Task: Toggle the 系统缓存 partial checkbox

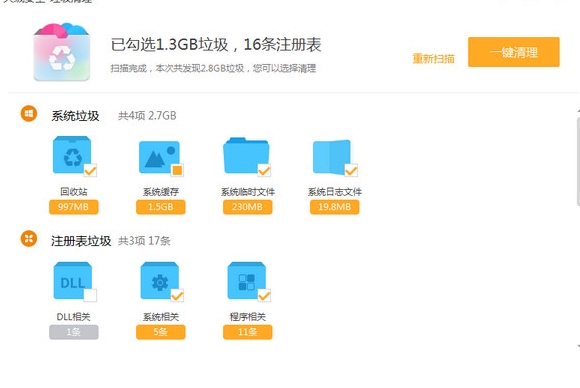Action: click(177, 171)
